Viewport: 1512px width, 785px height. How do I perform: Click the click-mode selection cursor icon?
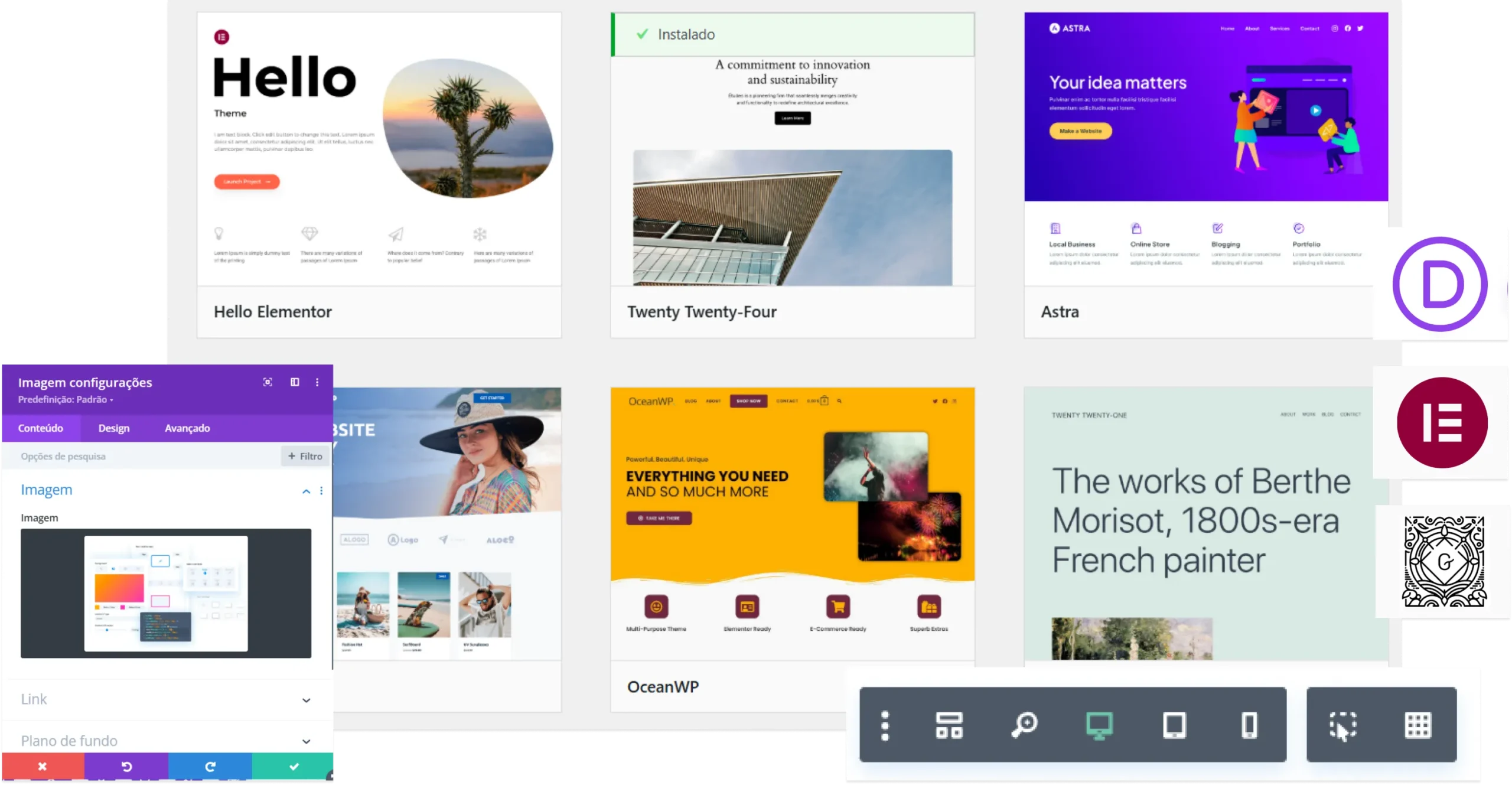(1343, 725)
